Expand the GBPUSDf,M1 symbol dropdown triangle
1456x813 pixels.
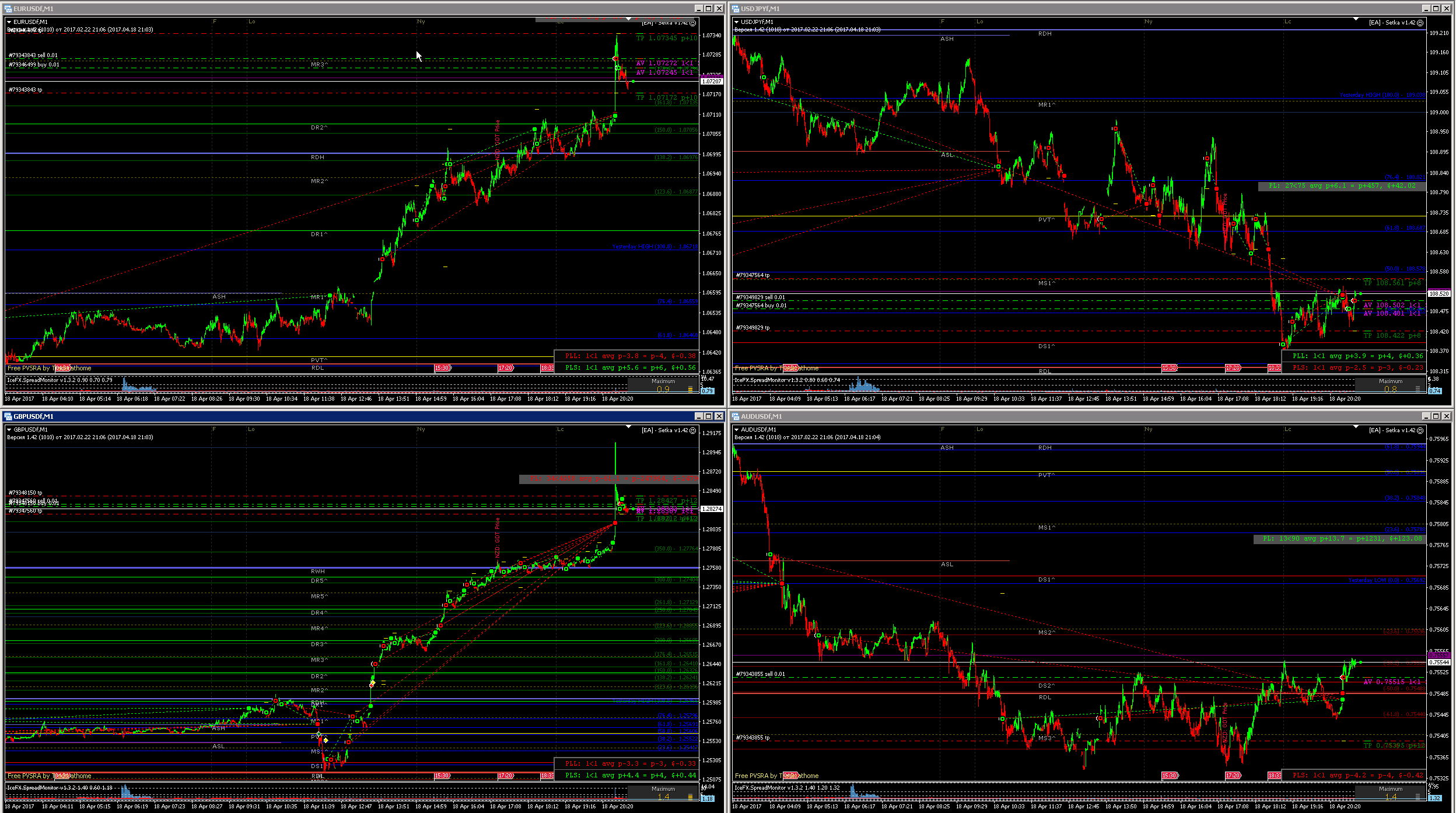(9, 429)
